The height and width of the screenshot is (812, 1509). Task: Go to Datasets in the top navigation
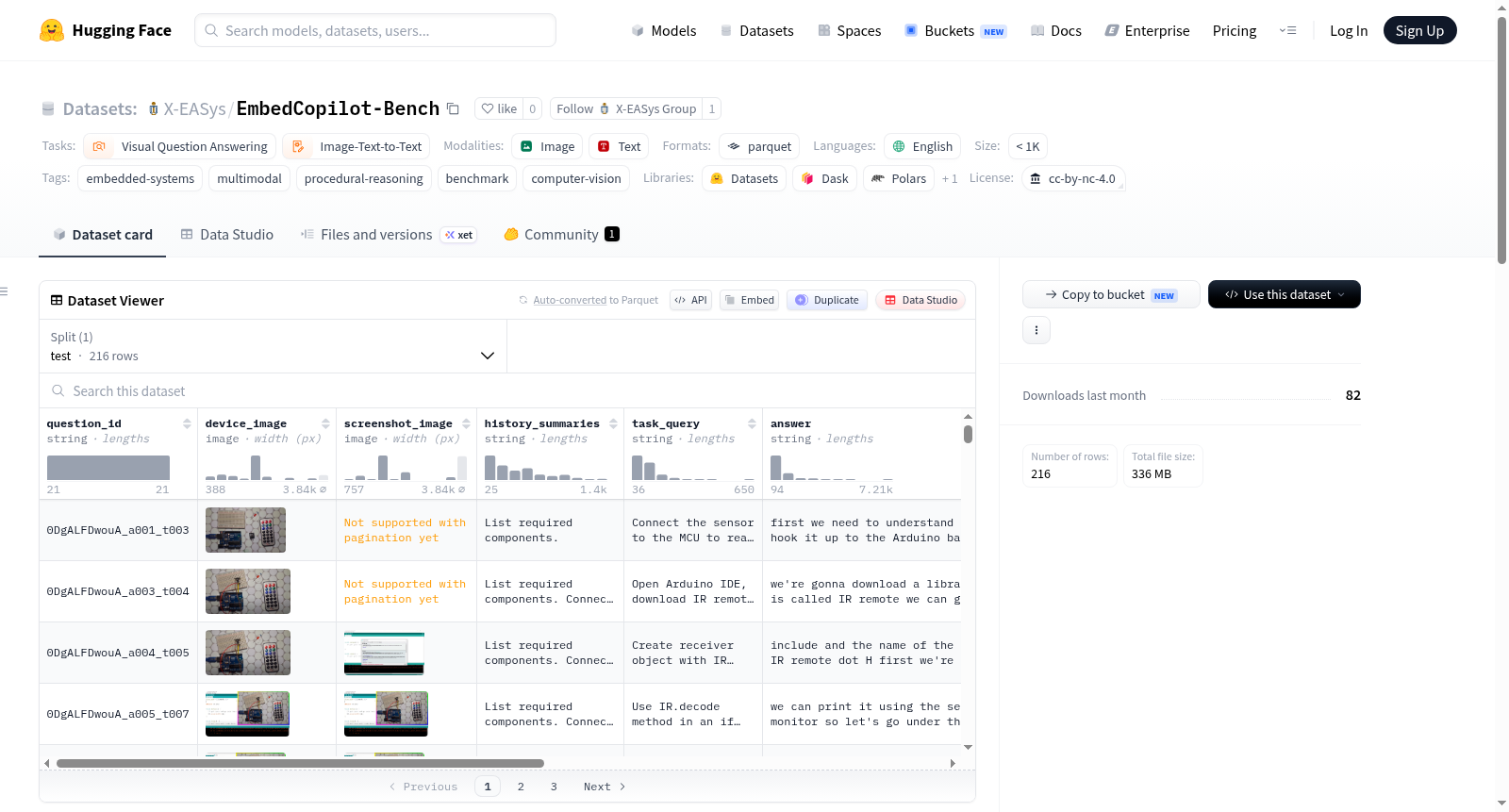[x=756, y=30]
